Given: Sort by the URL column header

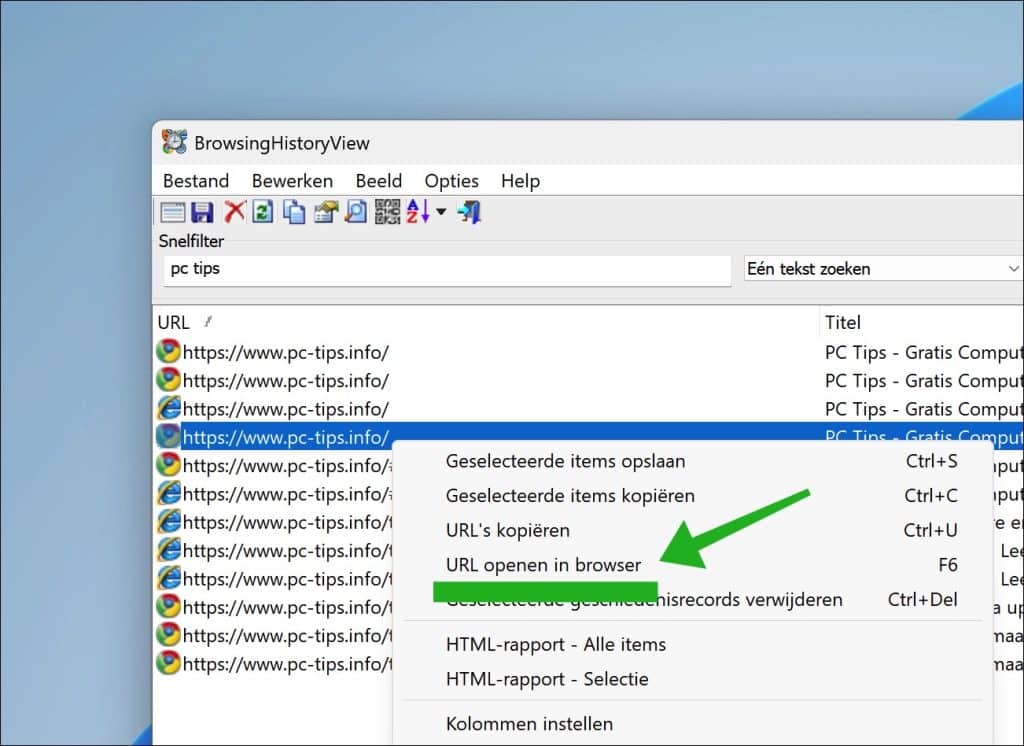Looking at the screenshot, I should (486, 323).
